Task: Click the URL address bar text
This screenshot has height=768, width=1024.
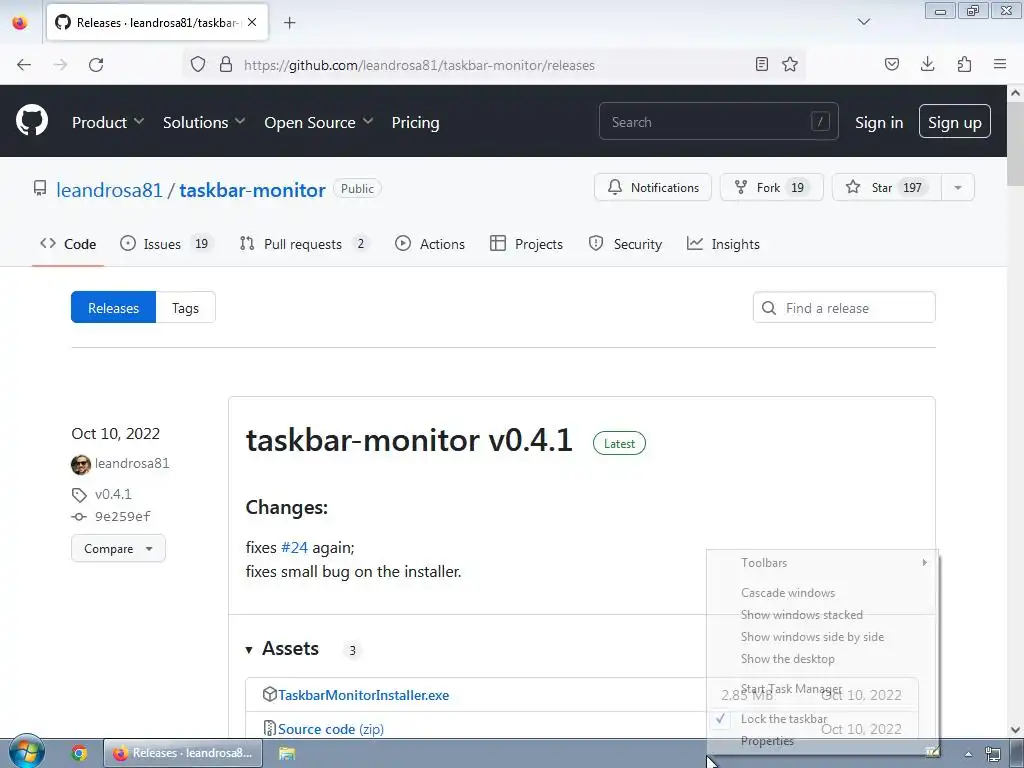Action: click(x=419, y=65)
